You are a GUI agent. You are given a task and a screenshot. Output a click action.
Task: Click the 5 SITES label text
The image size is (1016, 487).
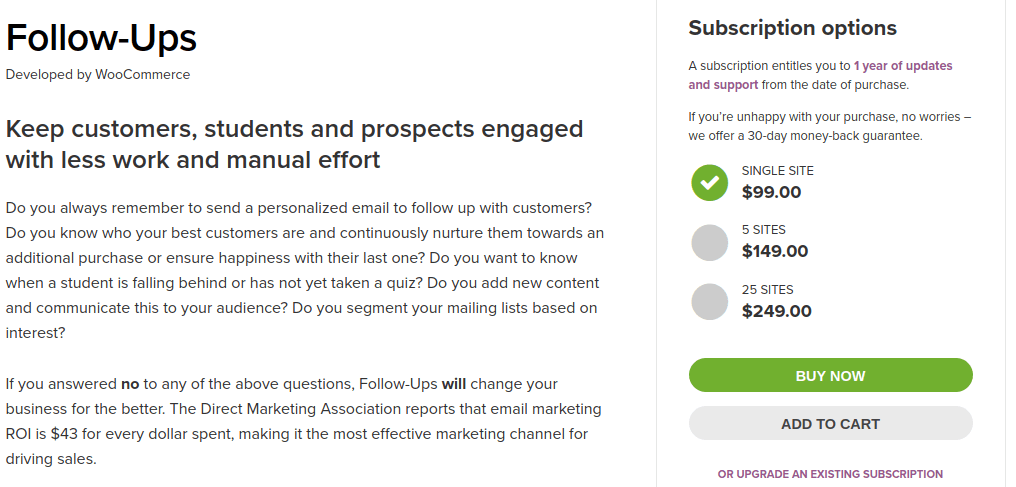pyautogui.click(x=763, y=230)
